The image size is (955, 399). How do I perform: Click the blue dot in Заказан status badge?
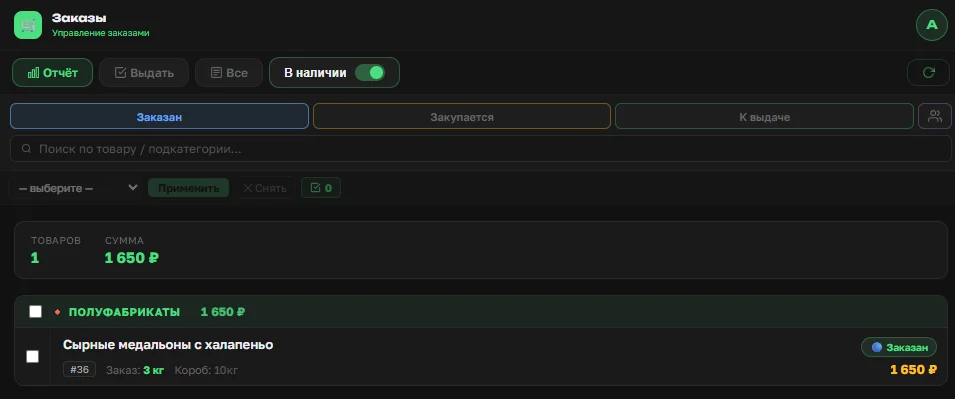(877, 347)
